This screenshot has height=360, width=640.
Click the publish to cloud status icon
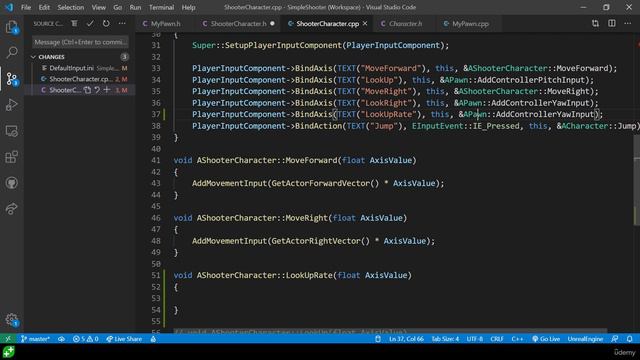coord(61,339)
